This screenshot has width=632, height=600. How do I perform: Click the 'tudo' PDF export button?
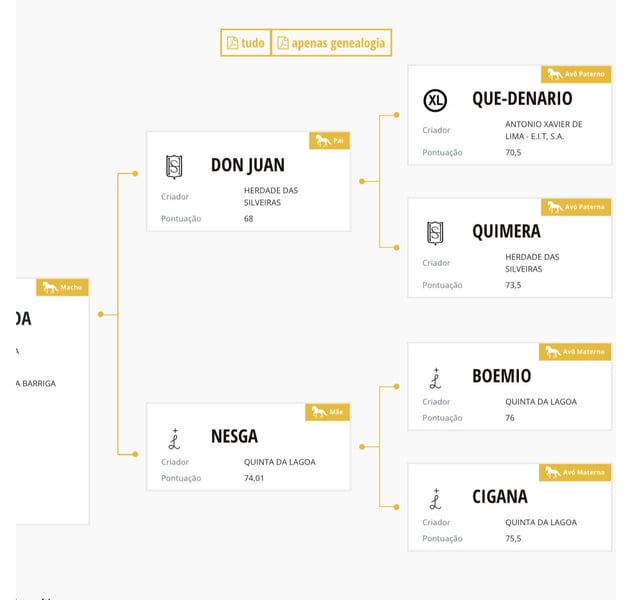246,43
